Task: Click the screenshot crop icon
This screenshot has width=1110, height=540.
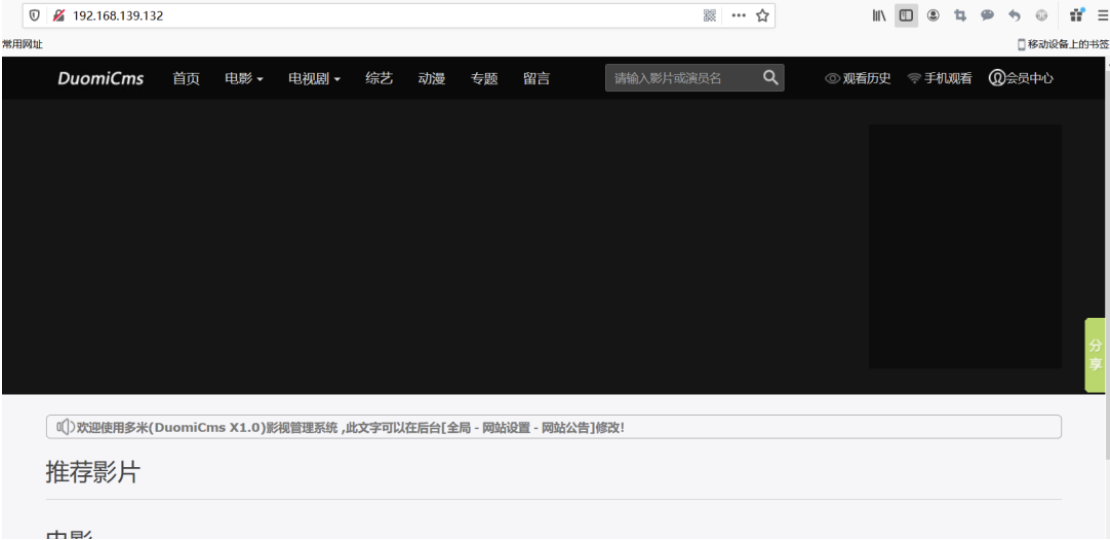Action: 960,16
